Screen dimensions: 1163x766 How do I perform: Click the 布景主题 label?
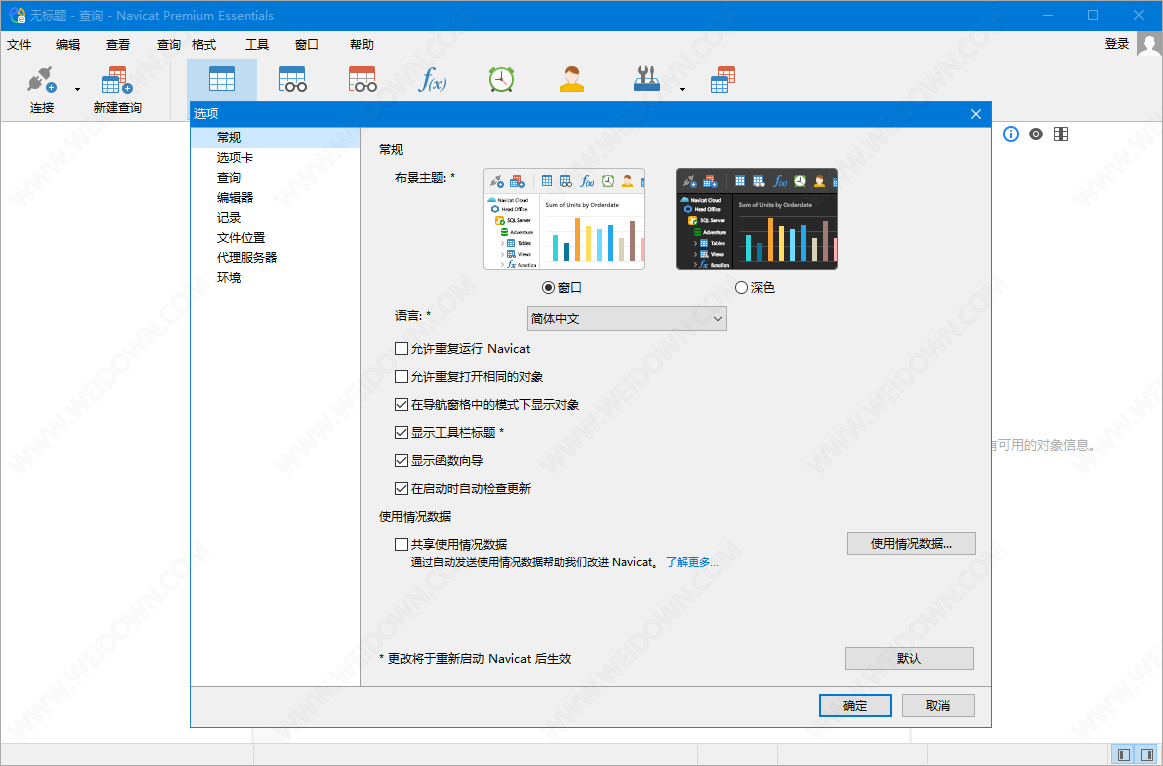(x=425, y=178)
